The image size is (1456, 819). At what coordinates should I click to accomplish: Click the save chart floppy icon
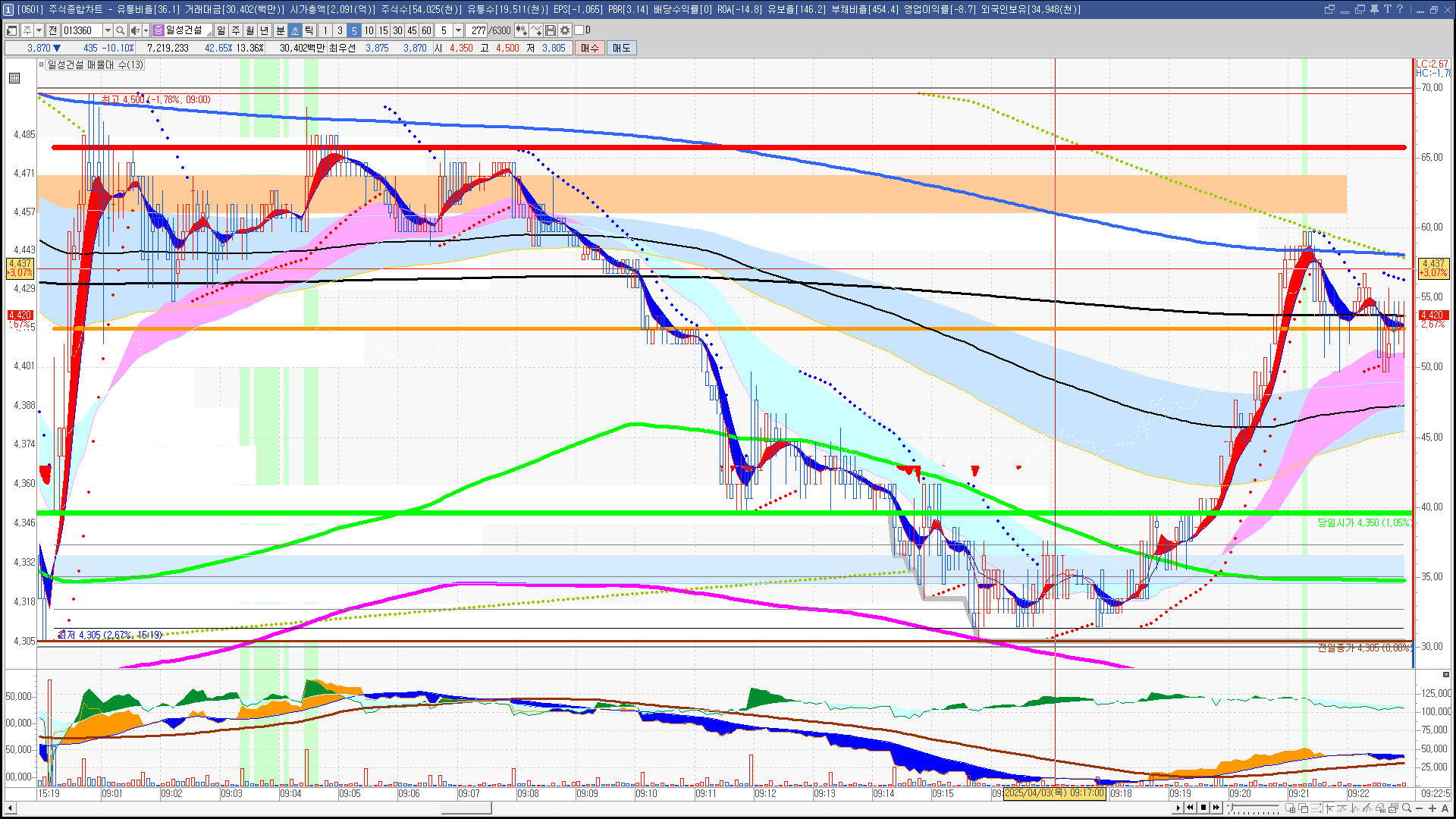pyautogui.click(x=551, y=30)
